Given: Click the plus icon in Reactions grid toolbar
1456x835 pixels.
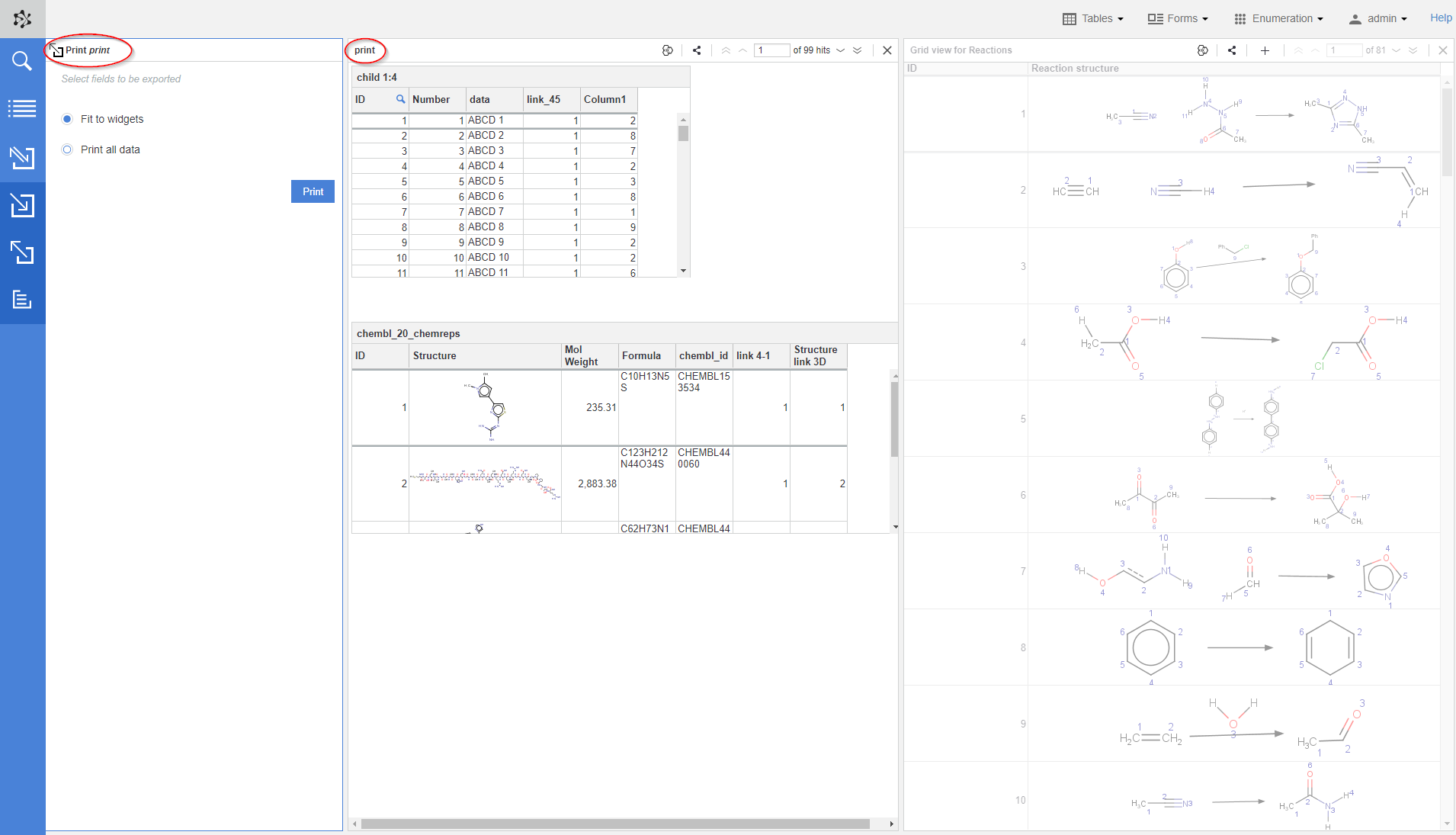Looking at the screenshot, I should (1265, 50).
